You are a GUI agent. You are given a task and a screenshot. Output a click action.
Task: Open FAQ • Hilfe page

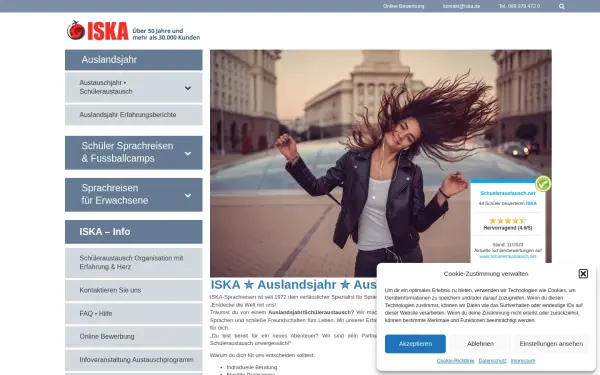[134, 314]
